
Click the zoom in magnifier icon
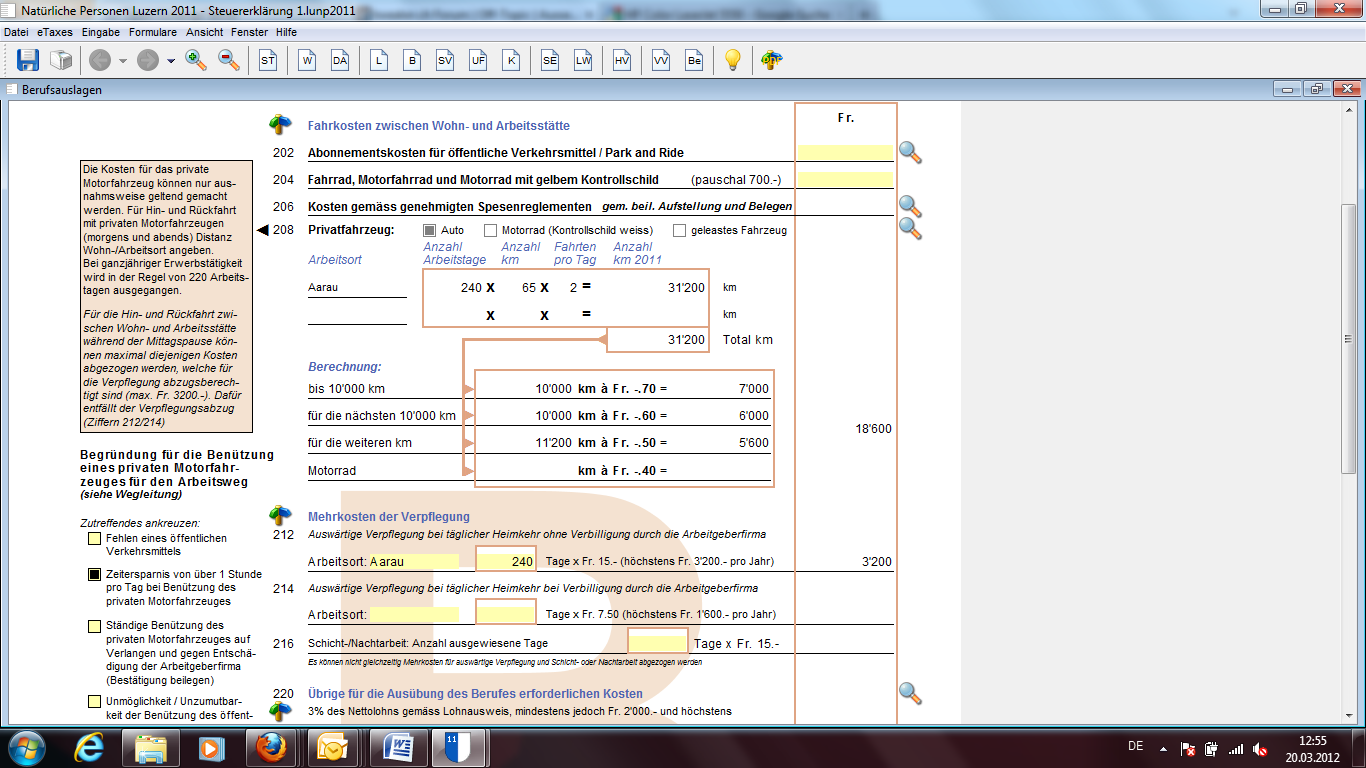click(196, 60)
